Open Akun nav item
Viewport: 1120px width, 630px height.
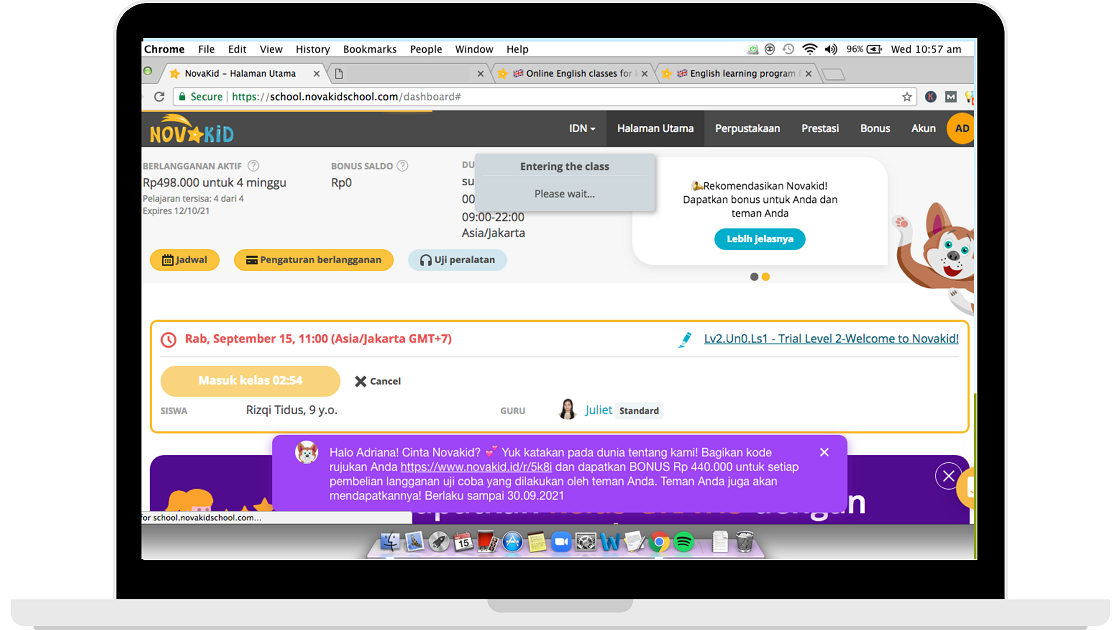point(923,129)
